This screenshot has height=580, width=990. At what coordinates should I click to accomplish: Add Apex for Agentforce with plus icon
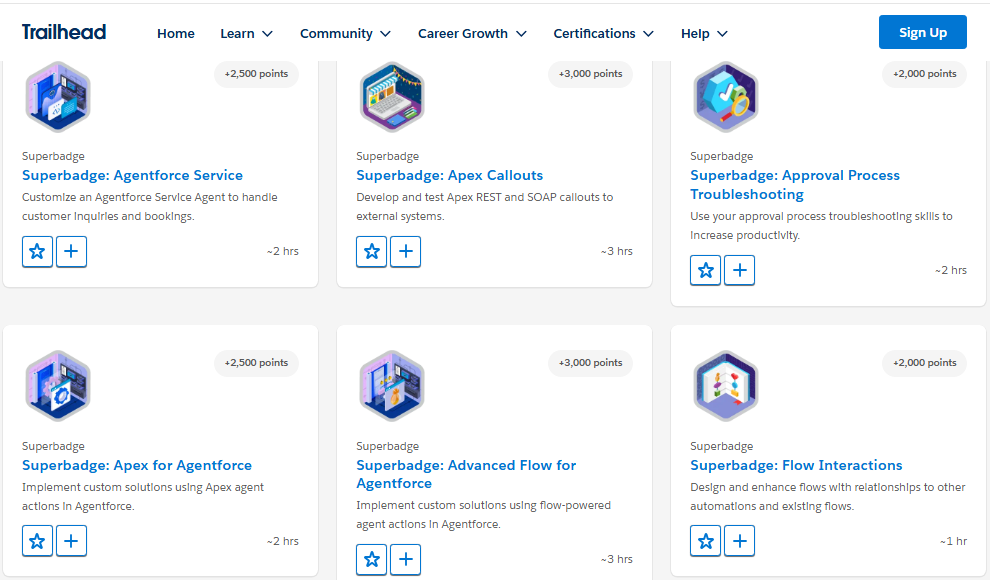click(x=71, y=541)
